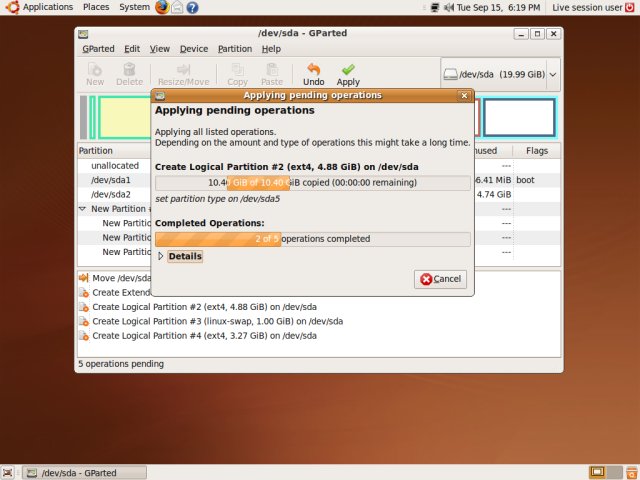Click the workspace switcher first workspace
Viewport: 640px width, 480px height.
pos(597,472)
